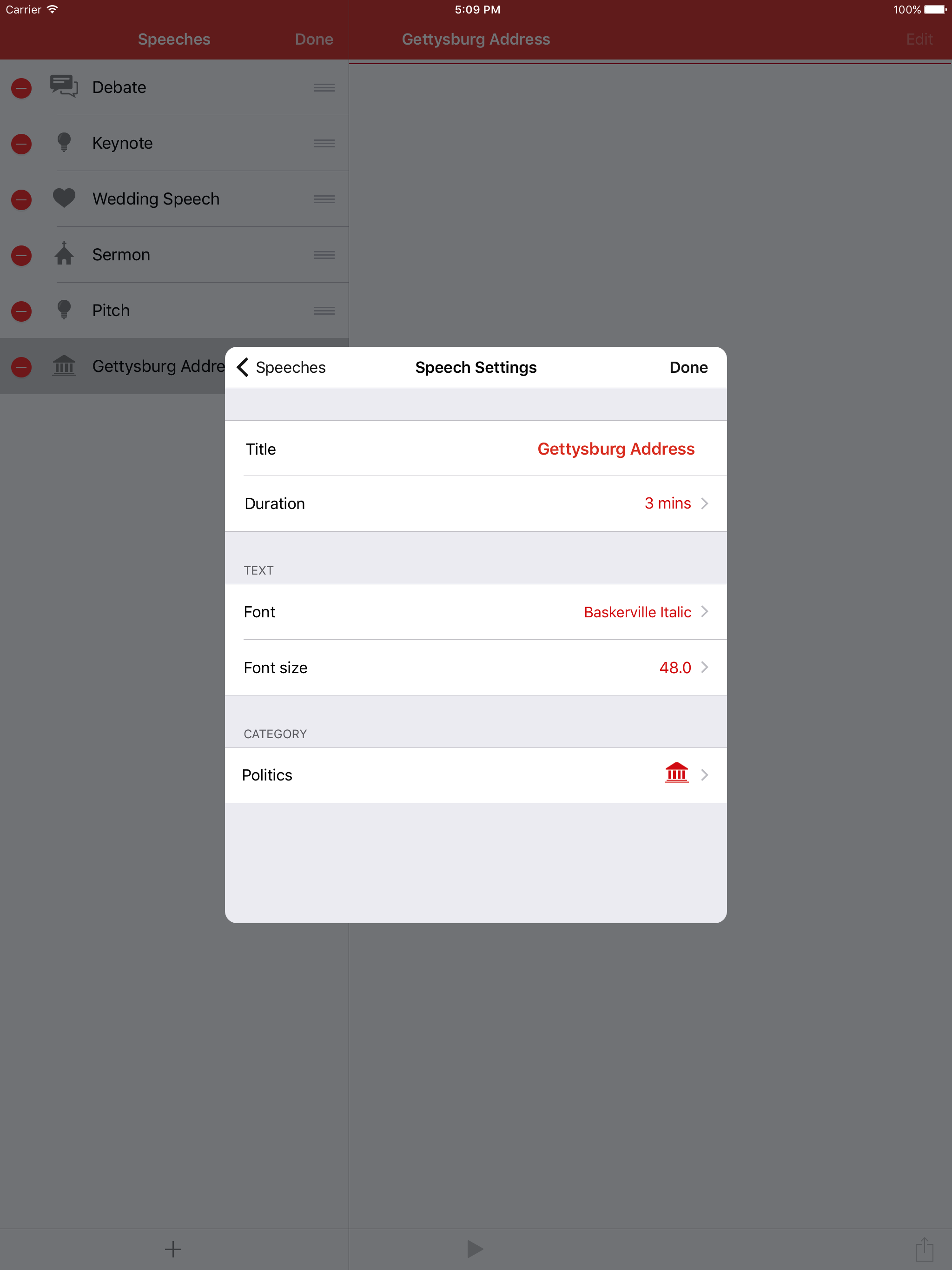This screenshot has height=1270, width=952.
Task: Tap the red delete icon beside Gettysburg Address
Action: coord(21,366)
